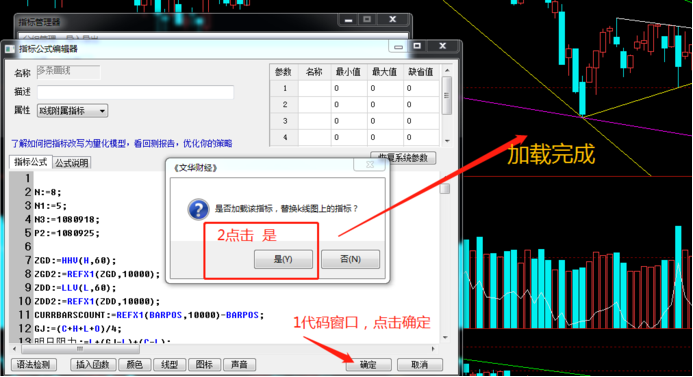Click the 是(Y) button in dialog

click(x=283, y=259)
